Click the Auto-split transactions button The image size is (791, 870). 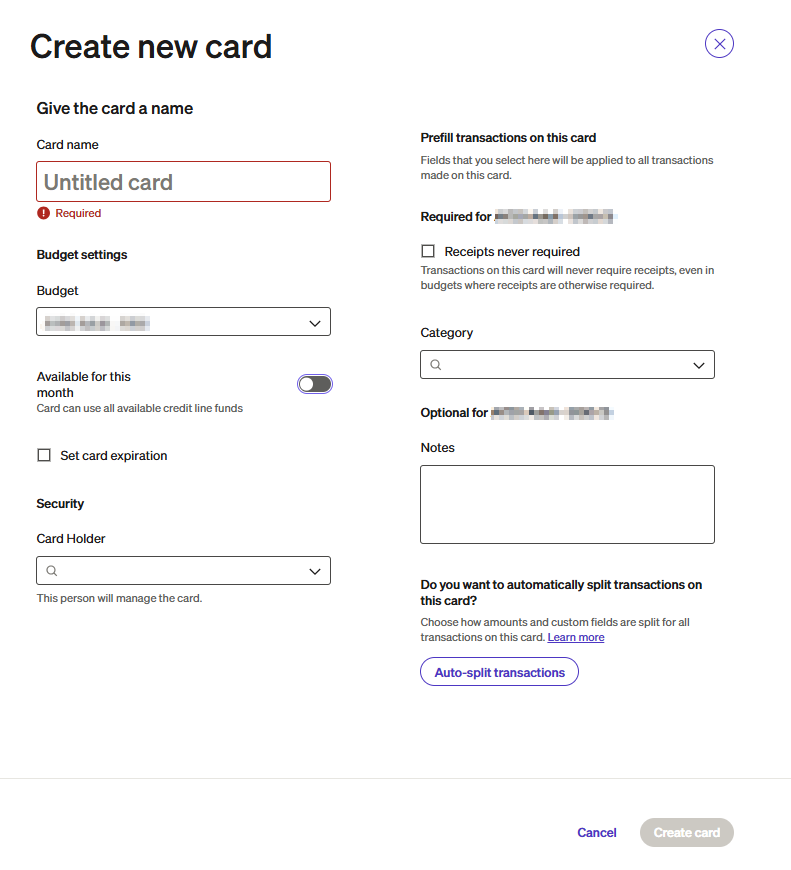499,672
